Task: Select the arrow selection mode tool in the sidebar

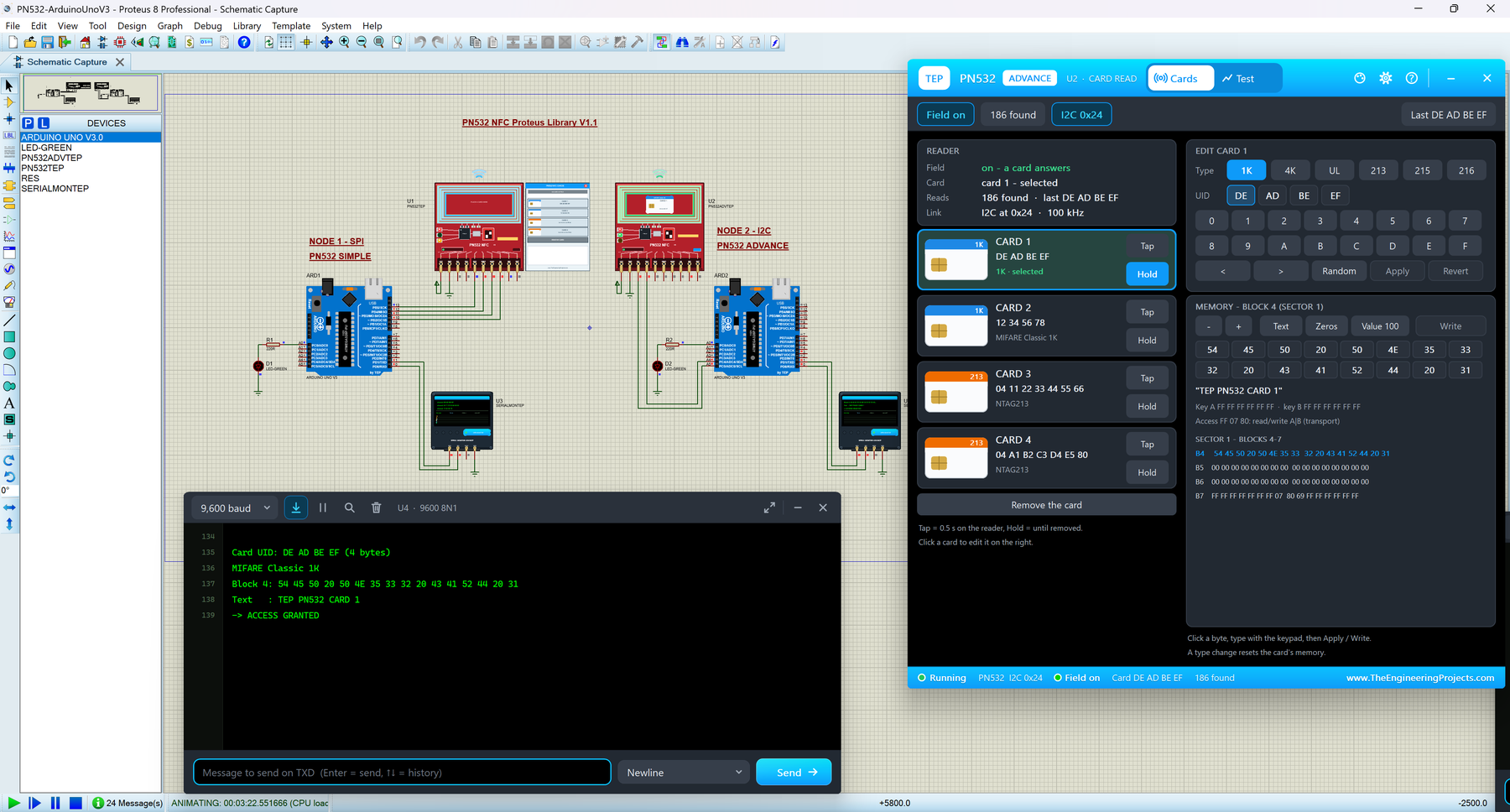Action: pos(9,86)
